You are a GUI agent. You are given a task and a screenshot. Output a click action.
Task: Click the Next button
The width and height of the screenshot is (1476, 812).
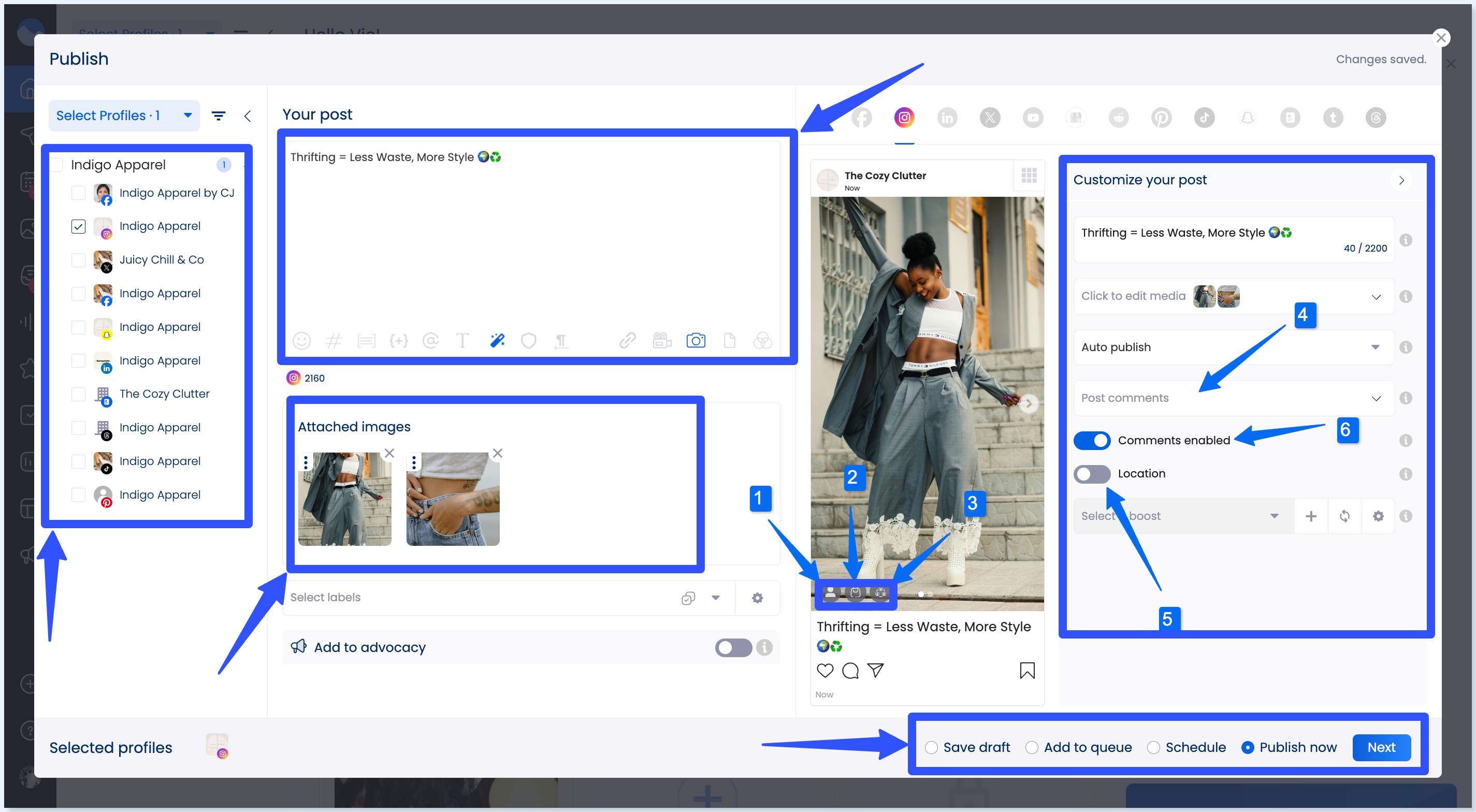tap(1381, 747)
